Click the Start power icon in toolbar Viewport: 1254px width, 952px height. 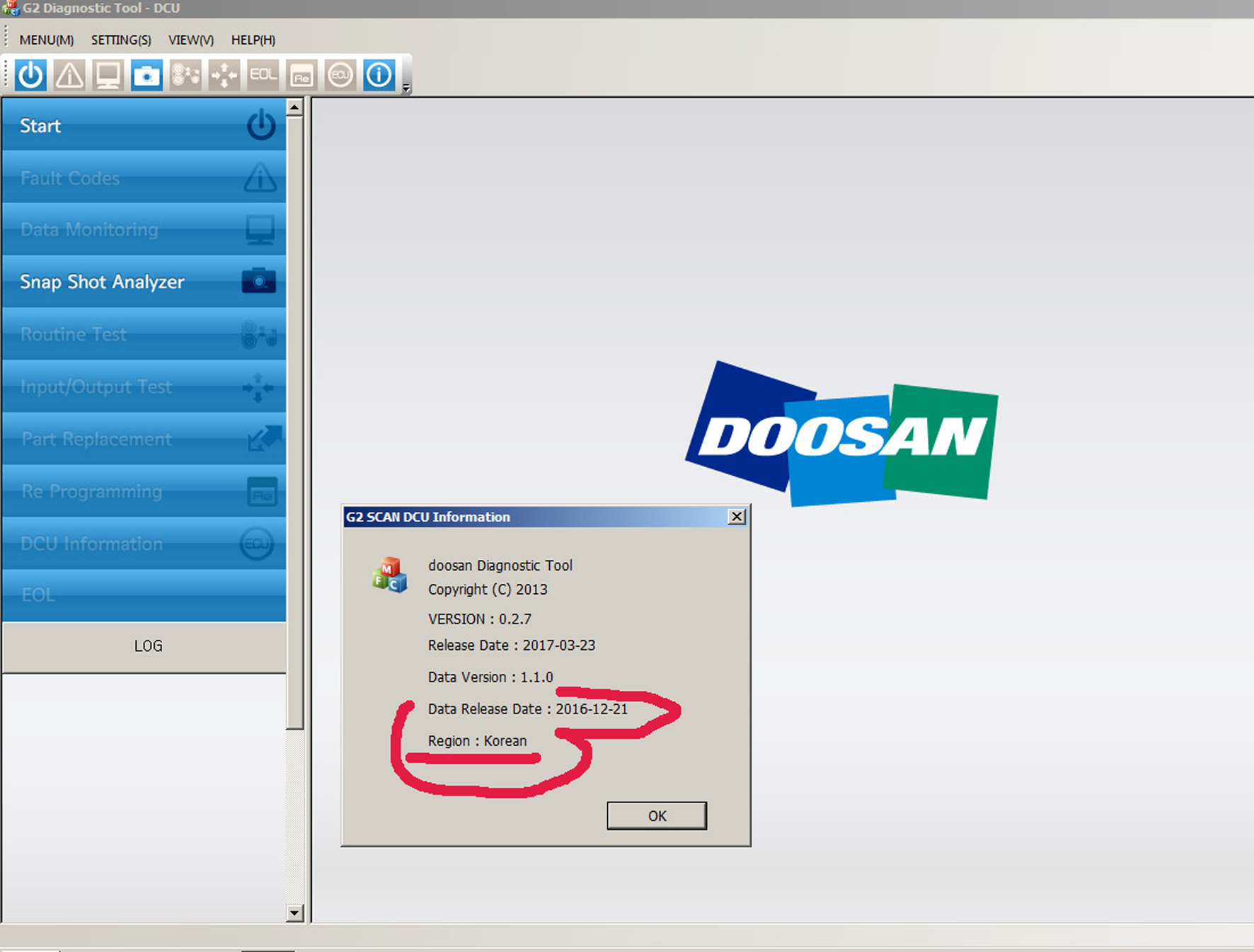point(30,75)
